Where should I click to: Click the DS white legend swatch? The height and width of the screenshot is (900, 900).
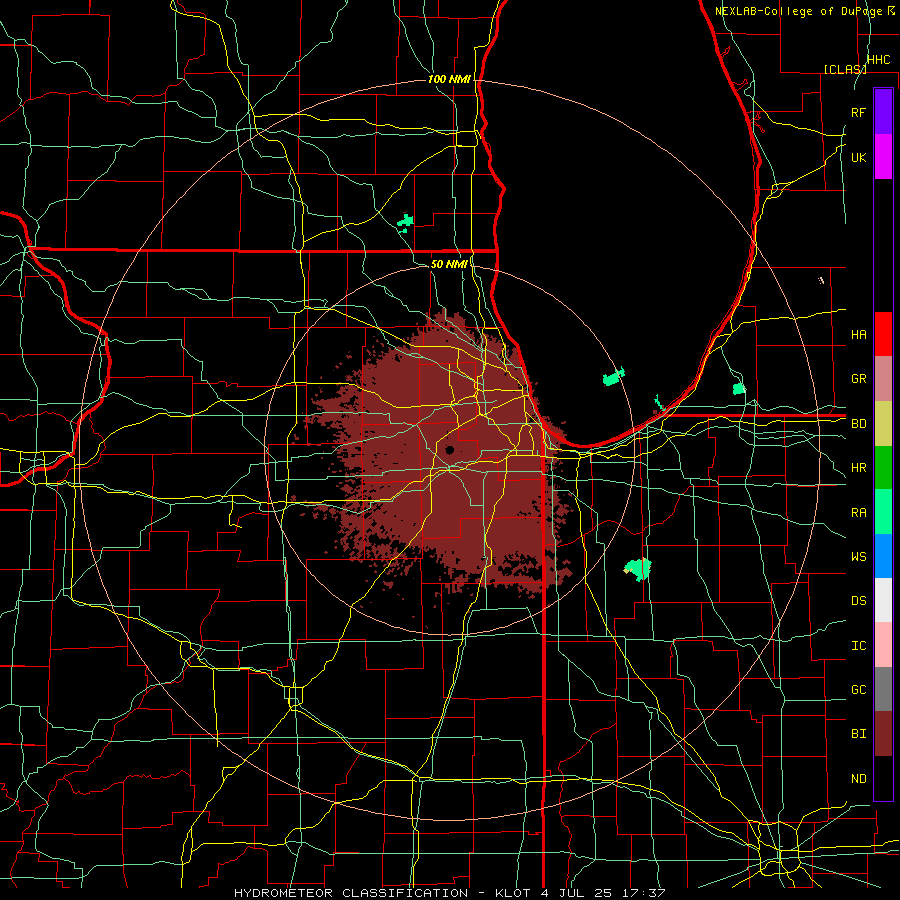click(883, 600)
